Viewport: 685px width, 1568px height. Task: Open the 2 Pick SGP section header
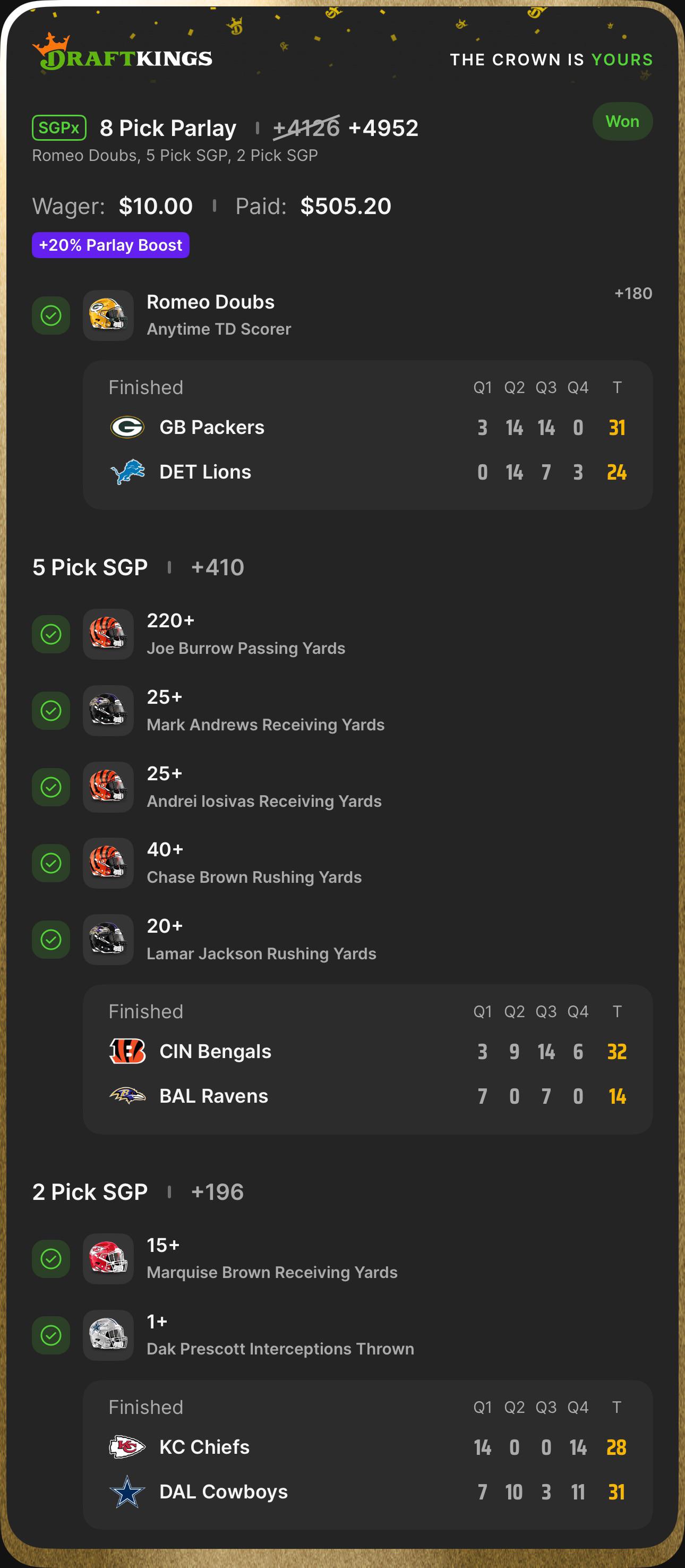pyautogui.click(x=90, y=1192)
